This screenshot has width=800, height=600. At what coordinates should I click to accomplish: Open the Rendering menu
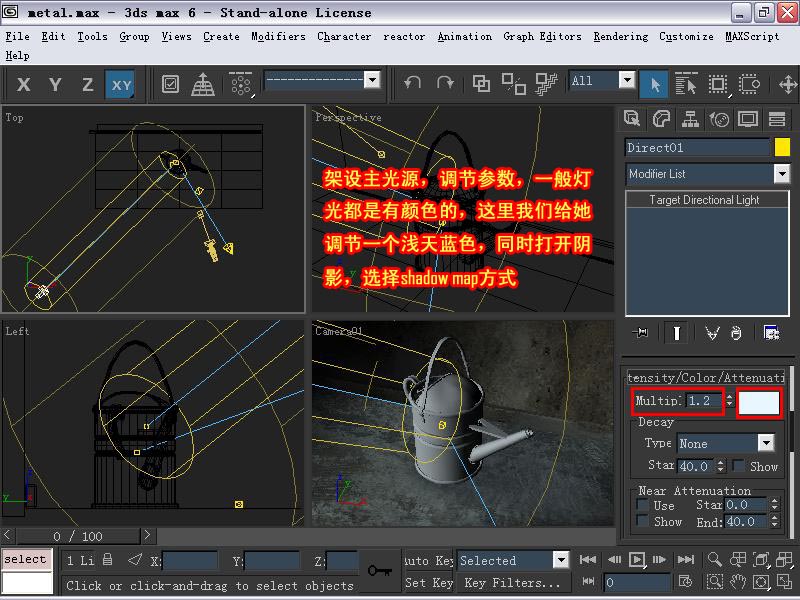click(x=620, y=36)
